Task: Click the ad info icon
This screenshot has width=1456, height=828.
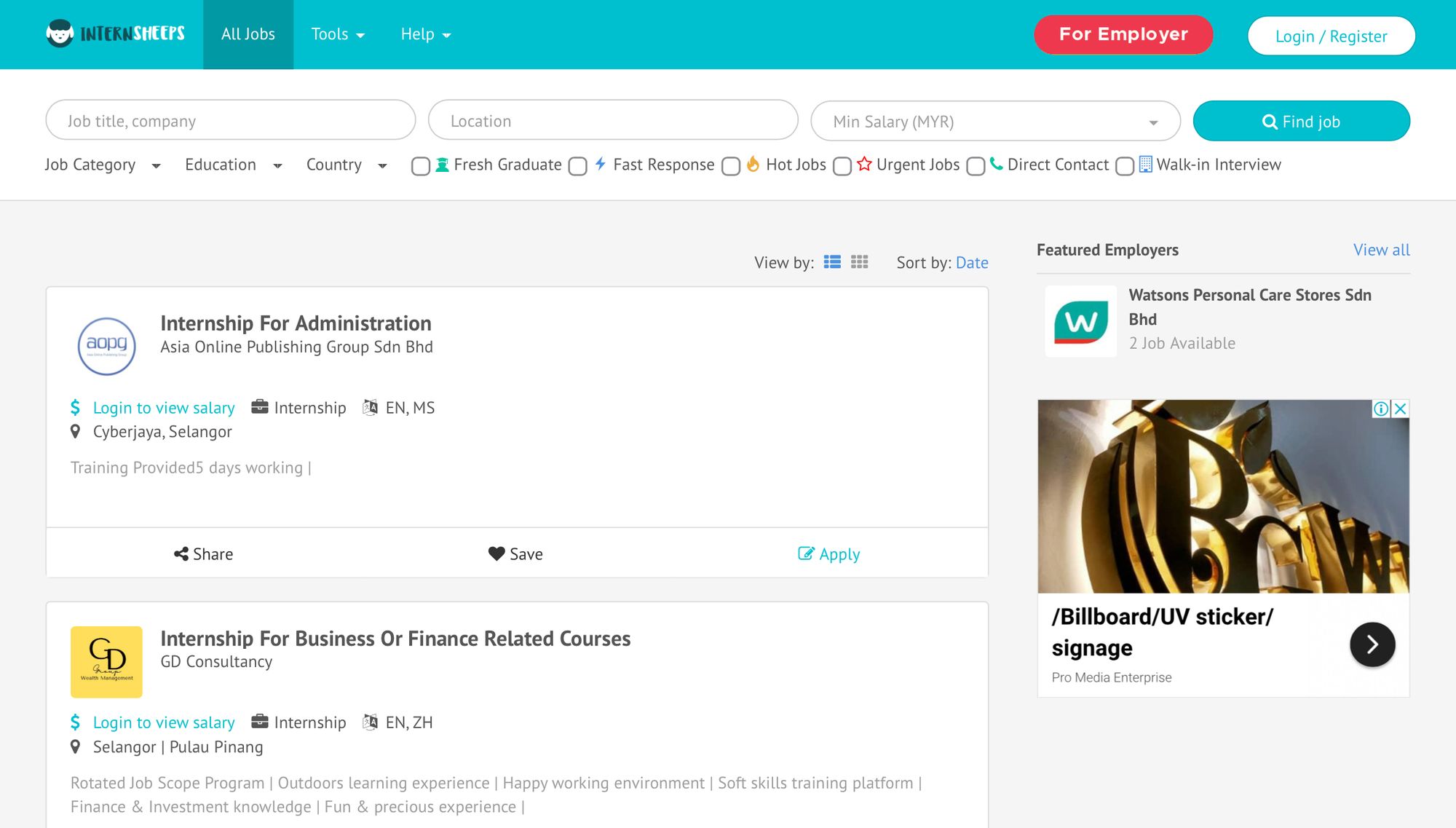Action: point(1380,409)
